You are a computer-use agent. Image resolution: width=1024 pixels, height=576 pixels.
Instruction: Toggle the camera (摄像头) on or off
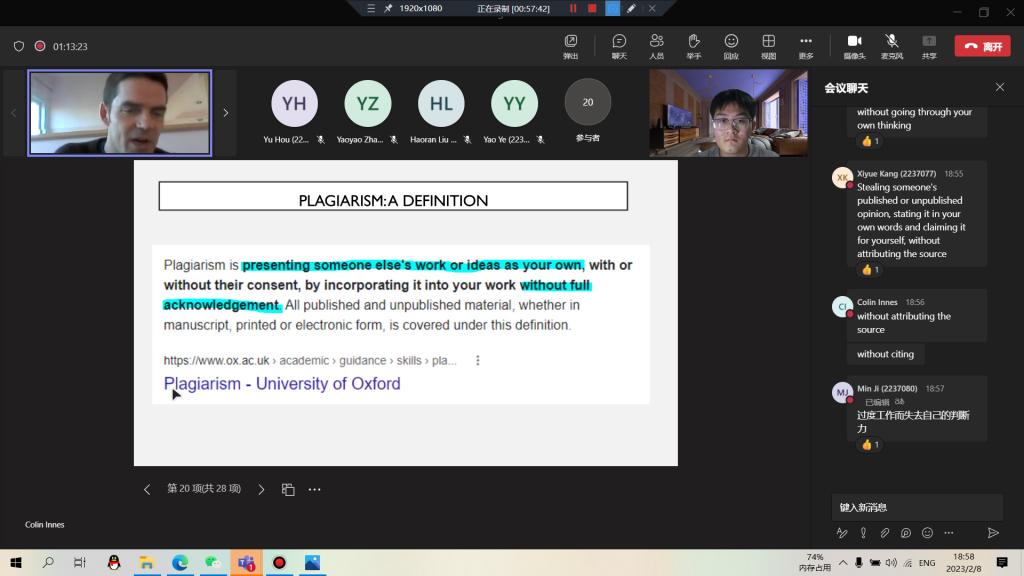click(854, 45)
